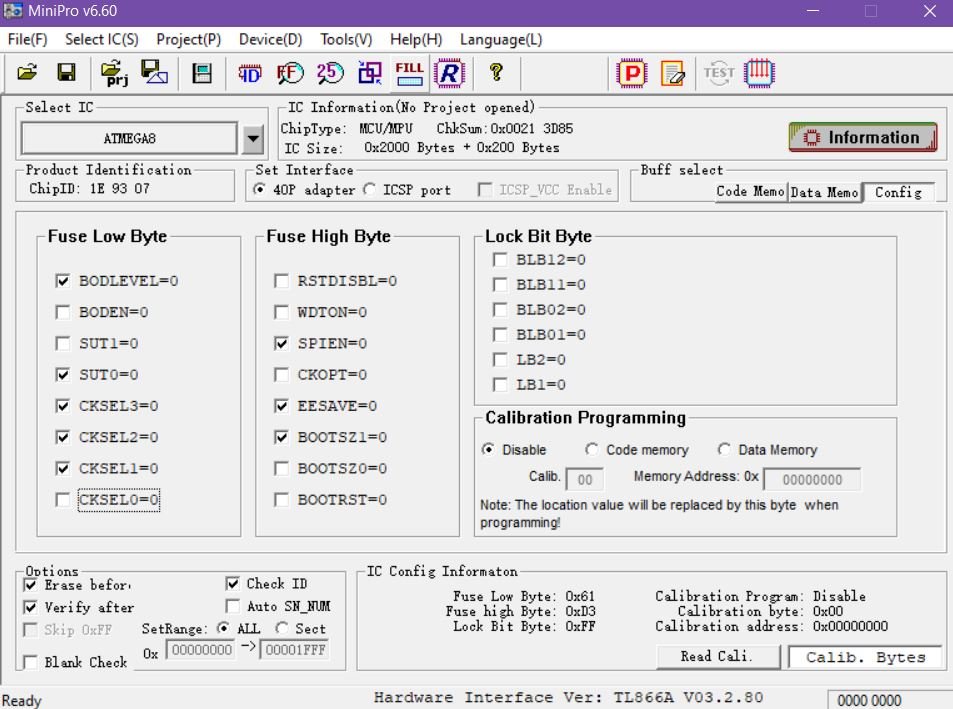Toggle the EESAVE=0 checkbox
Image resolution: width=953 pixels, height=709 pixels.
pyautogui.click(x=281, y=406)
